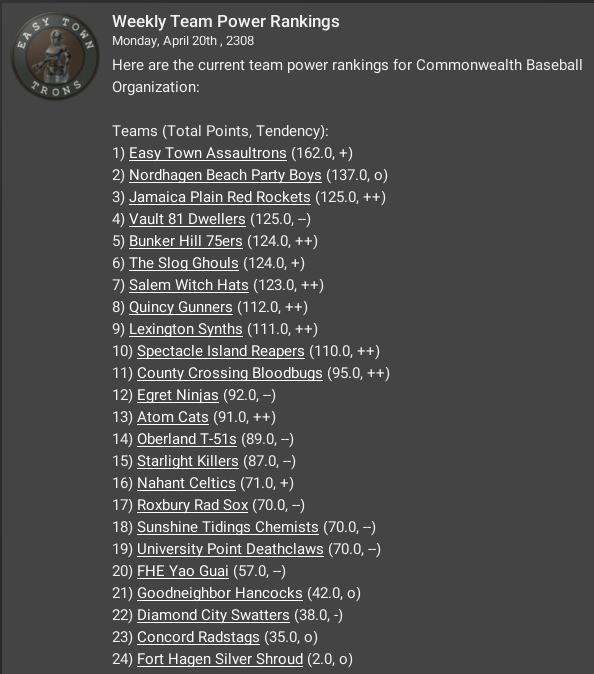Select the Salem Witch Hats link
This screenshot has width=594, height=674.
189,285
